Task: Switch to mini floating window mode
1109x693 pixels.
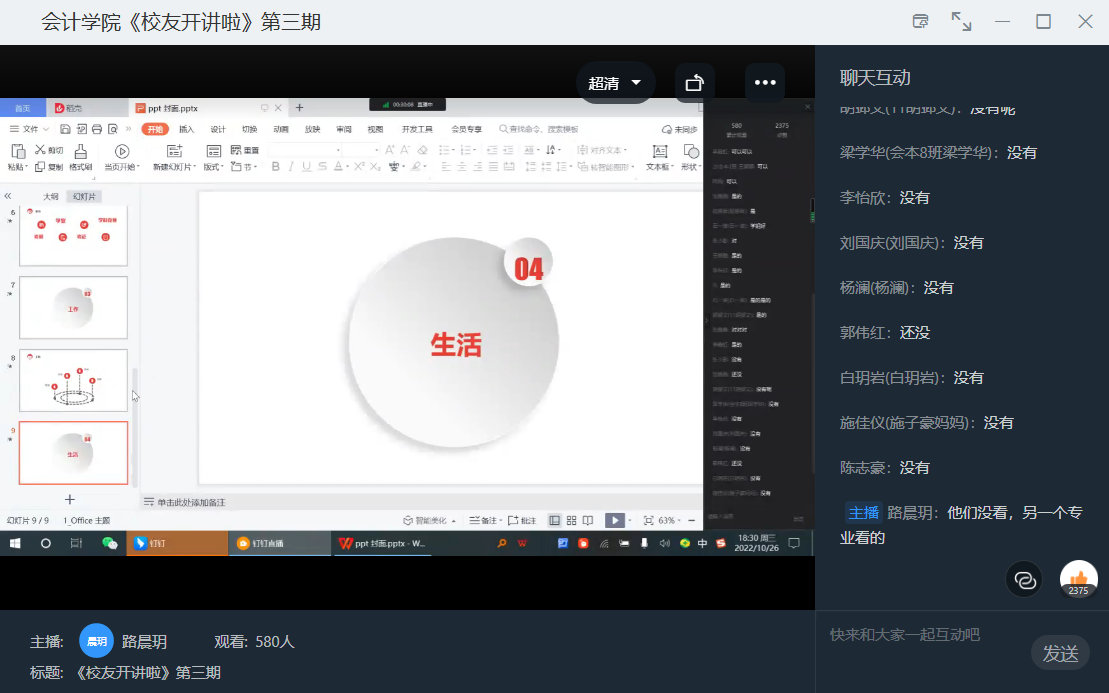Action: coord(920,21)
